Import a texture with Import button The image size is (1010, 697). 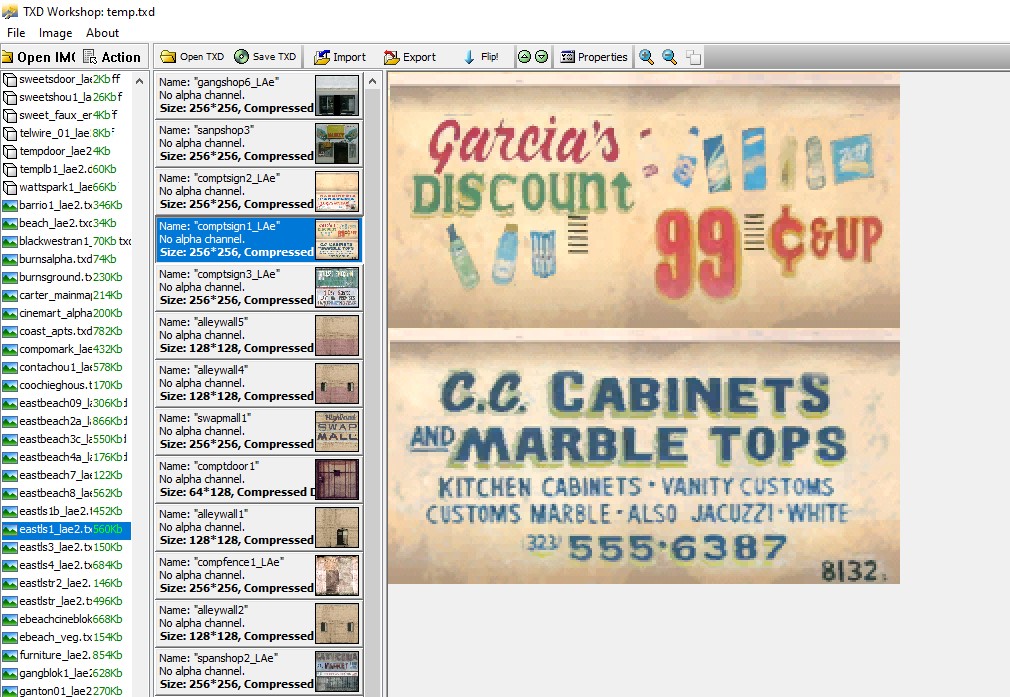coord(340,57)
